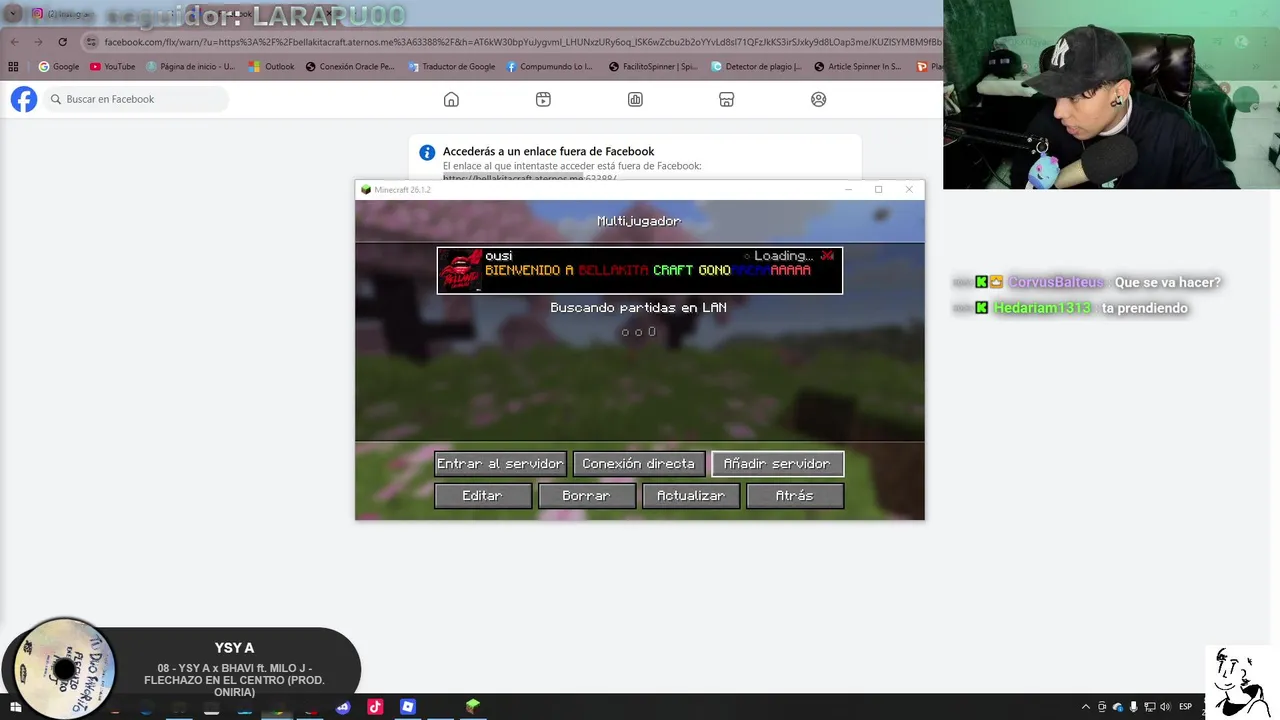Click the Meet Now camera tray icon
This screenshot has height=720, width=1280.
click(x=1102, y=707)
